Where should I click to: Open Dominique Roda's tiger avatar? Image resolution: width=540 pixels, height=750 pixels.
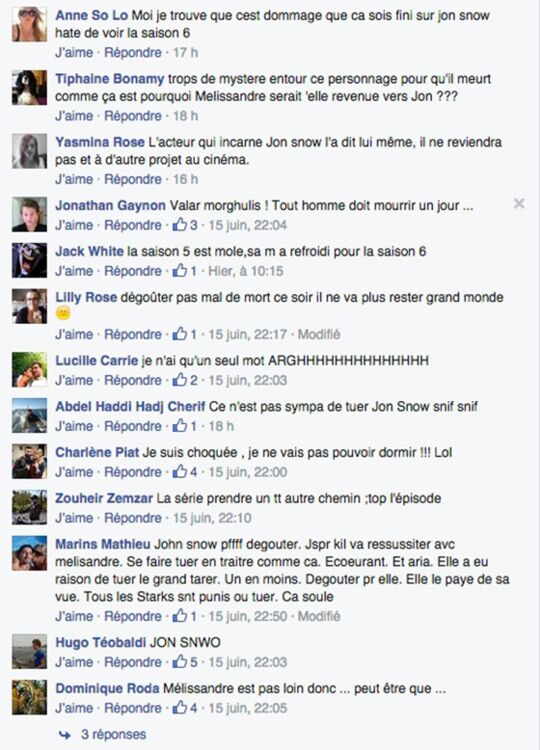[x=30, y=697]
